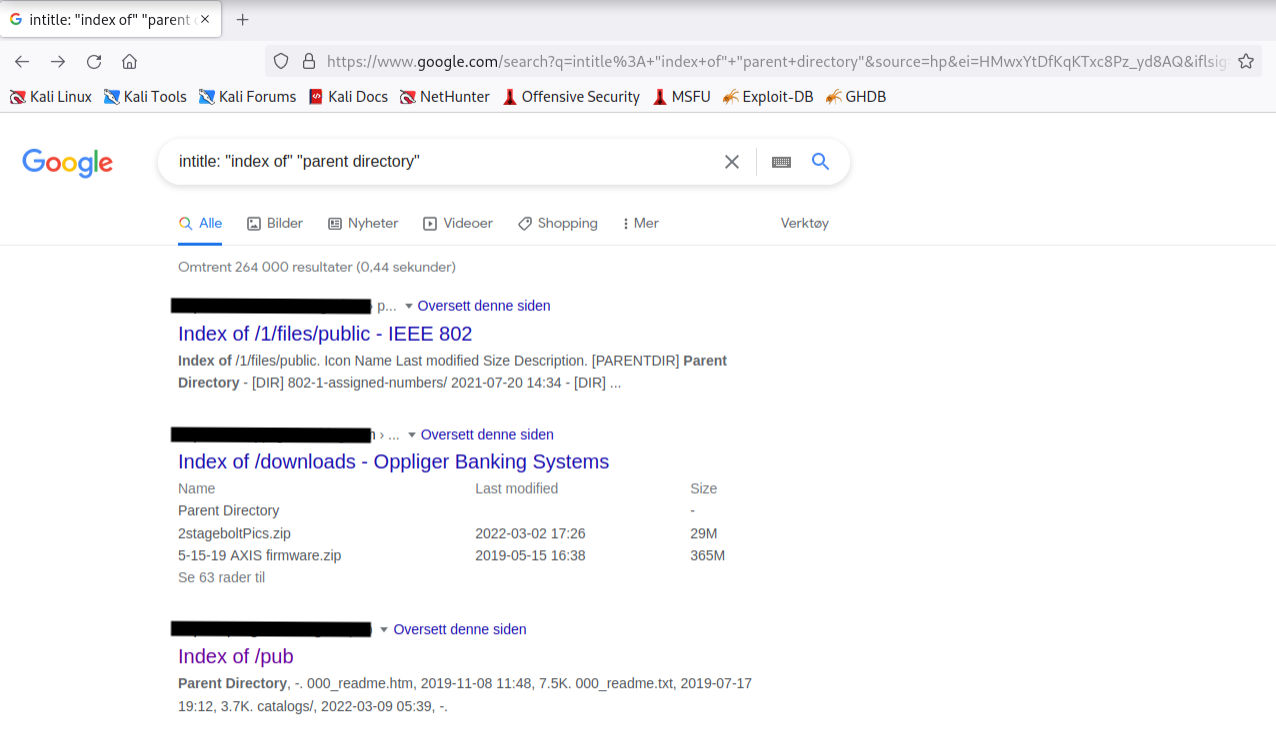
Task: Switch to the Videoer tab
Action: [458, 223]
